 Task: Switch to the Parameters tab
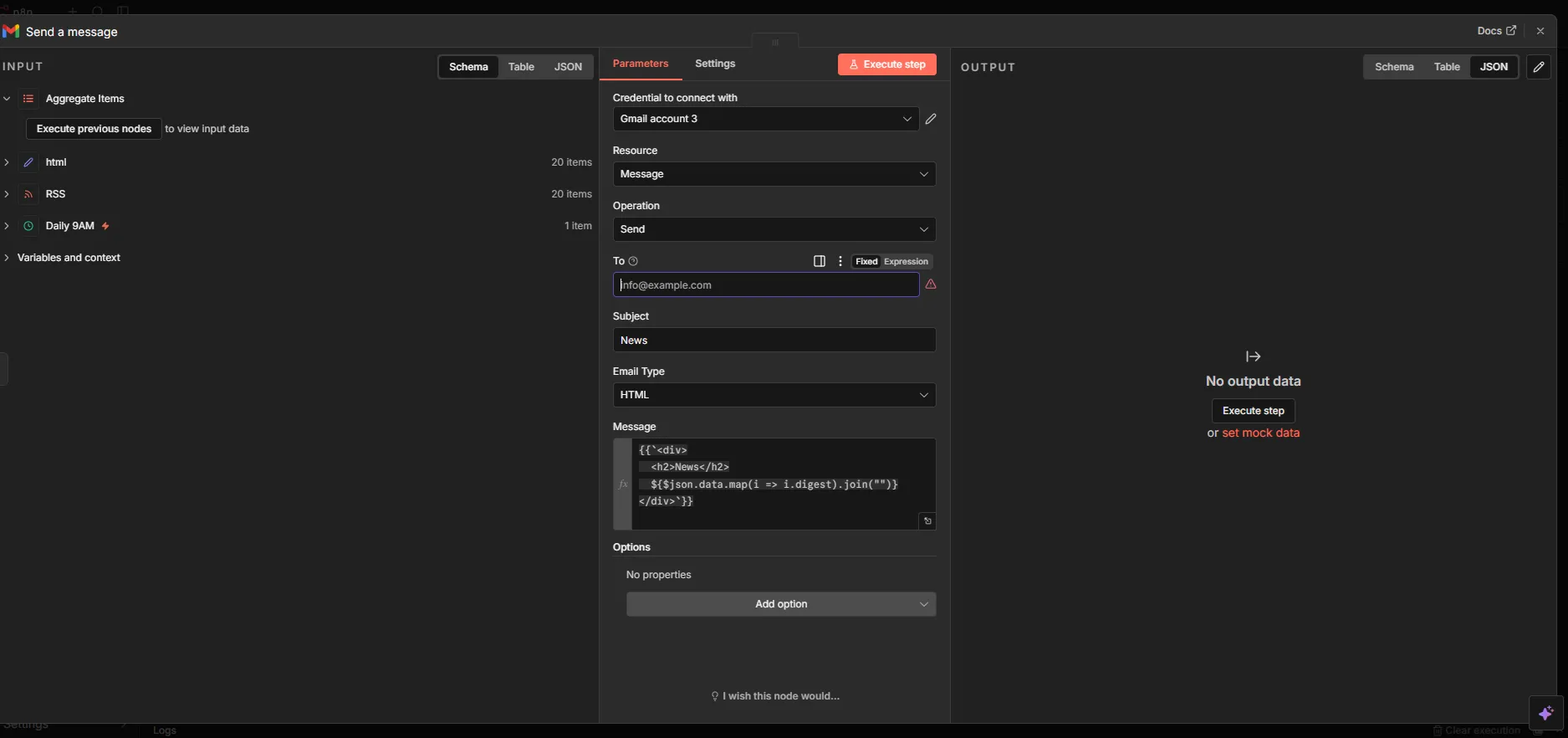click(641, 64)
